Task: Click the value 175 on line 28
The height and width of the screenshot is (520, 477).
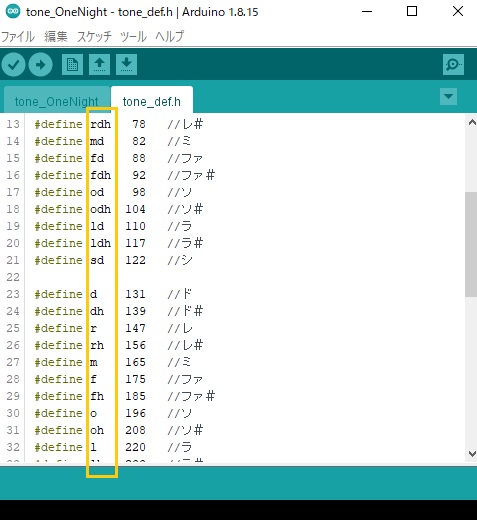Action: point(135,379)
